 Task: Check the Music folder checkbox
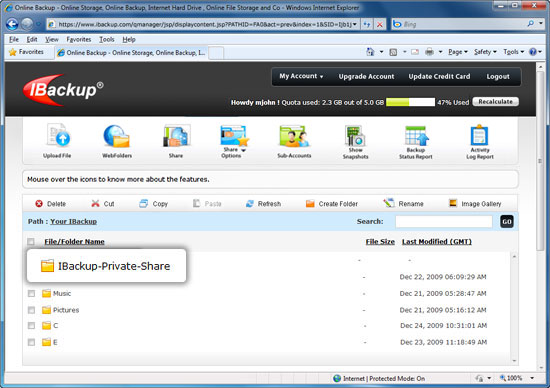click(31, 293)
